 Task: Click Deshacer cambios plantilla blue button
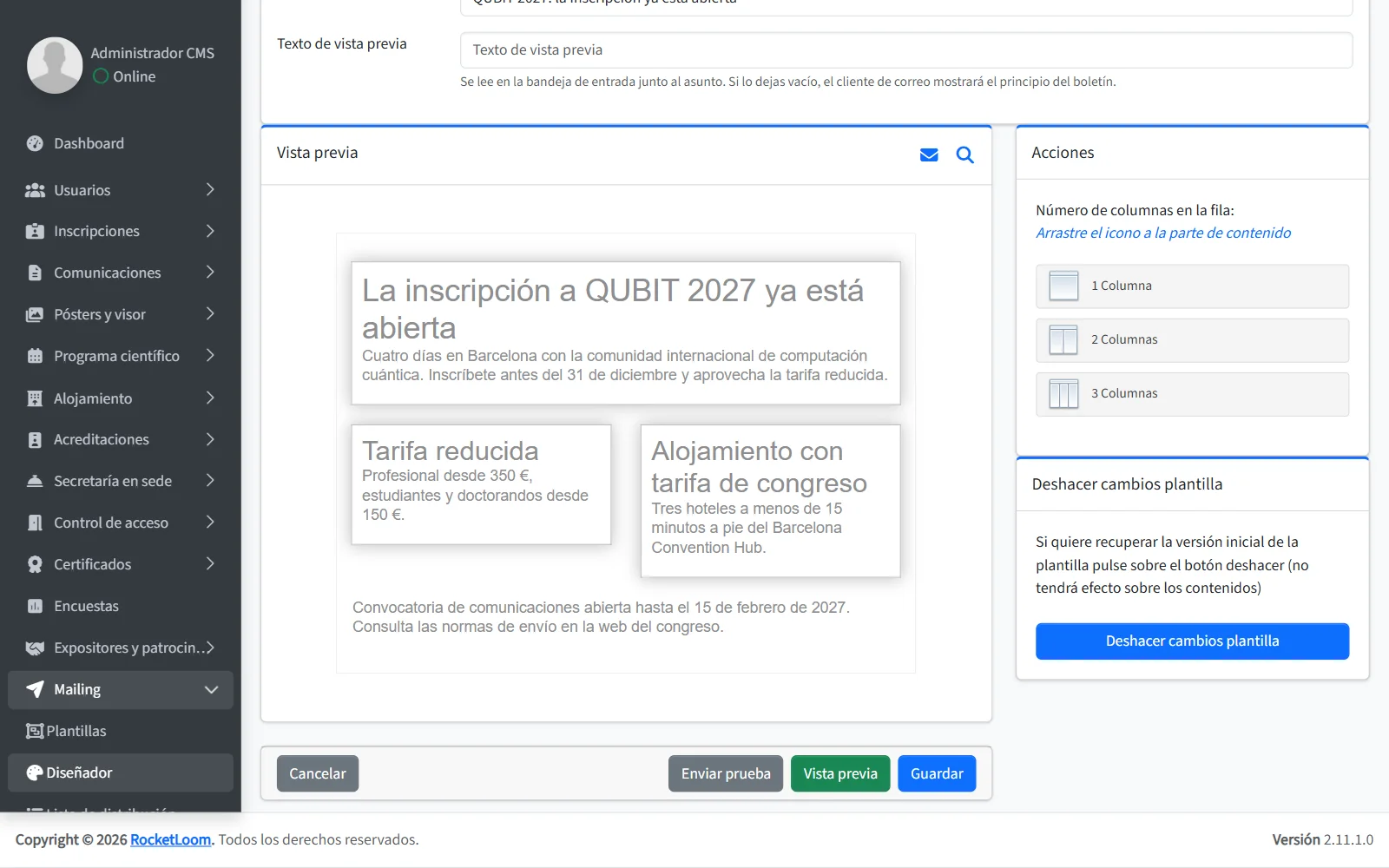pos(1192,641)
